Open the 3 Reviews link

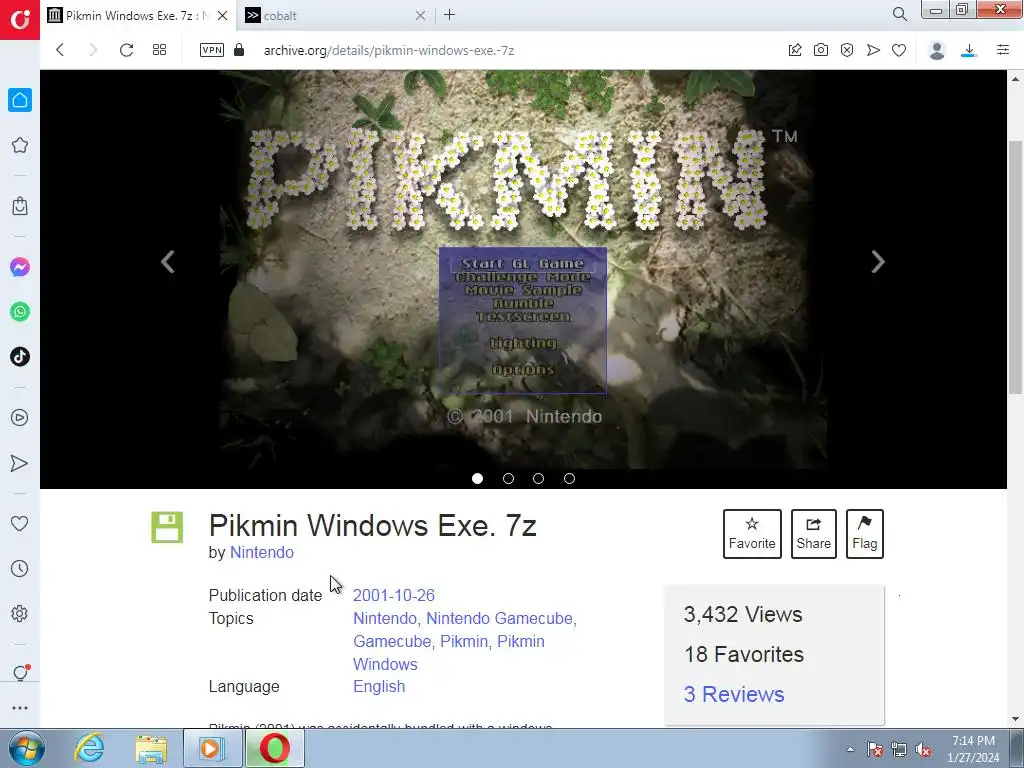734,694
